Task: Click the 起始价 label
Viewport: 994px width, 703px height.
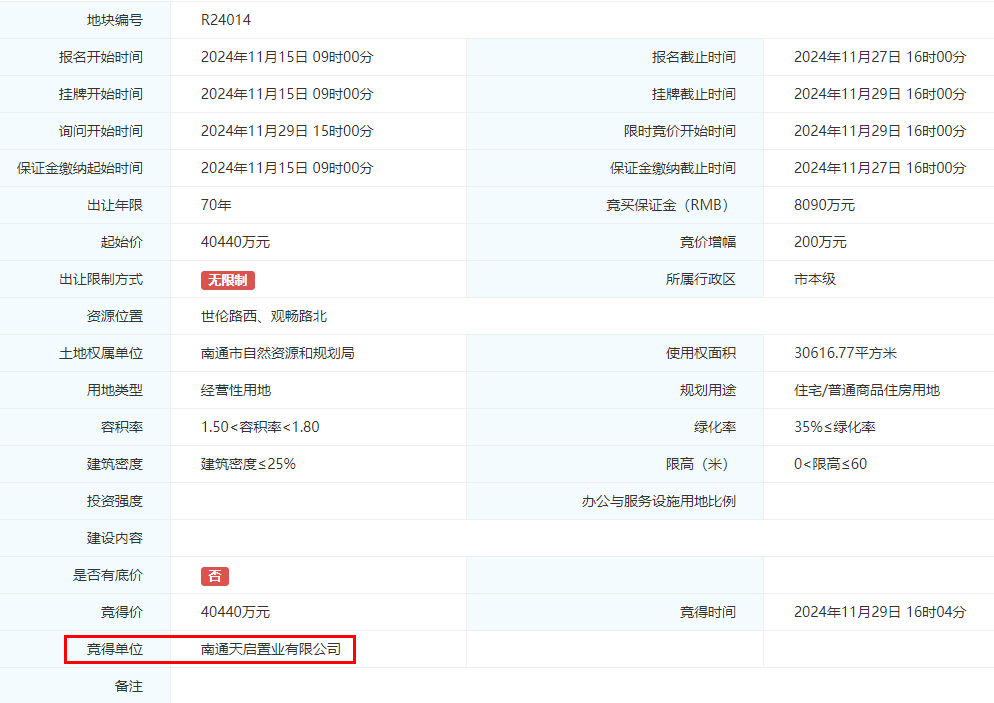Action: coord(122,242)
